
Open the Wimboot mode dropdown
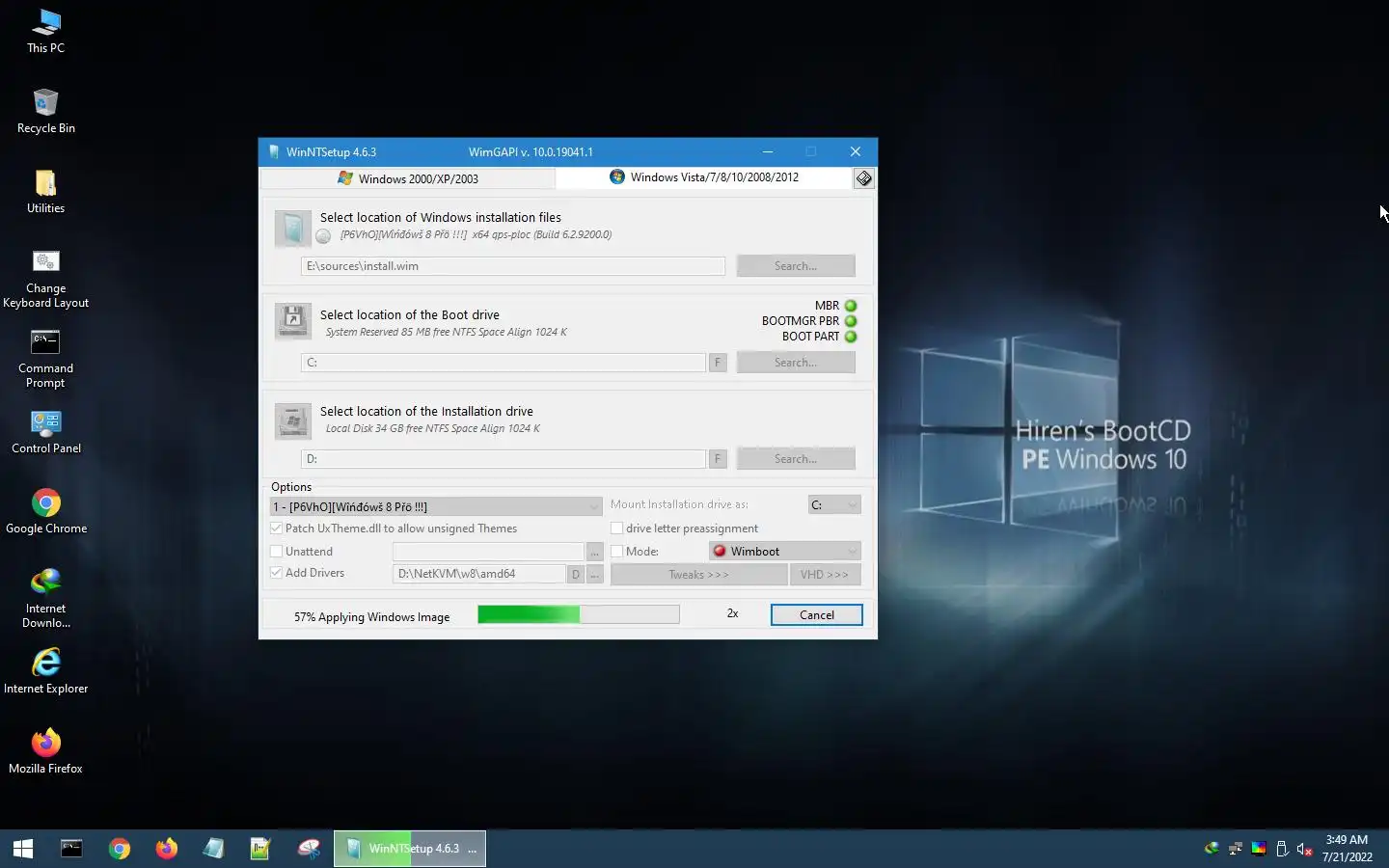pos(784,552)
